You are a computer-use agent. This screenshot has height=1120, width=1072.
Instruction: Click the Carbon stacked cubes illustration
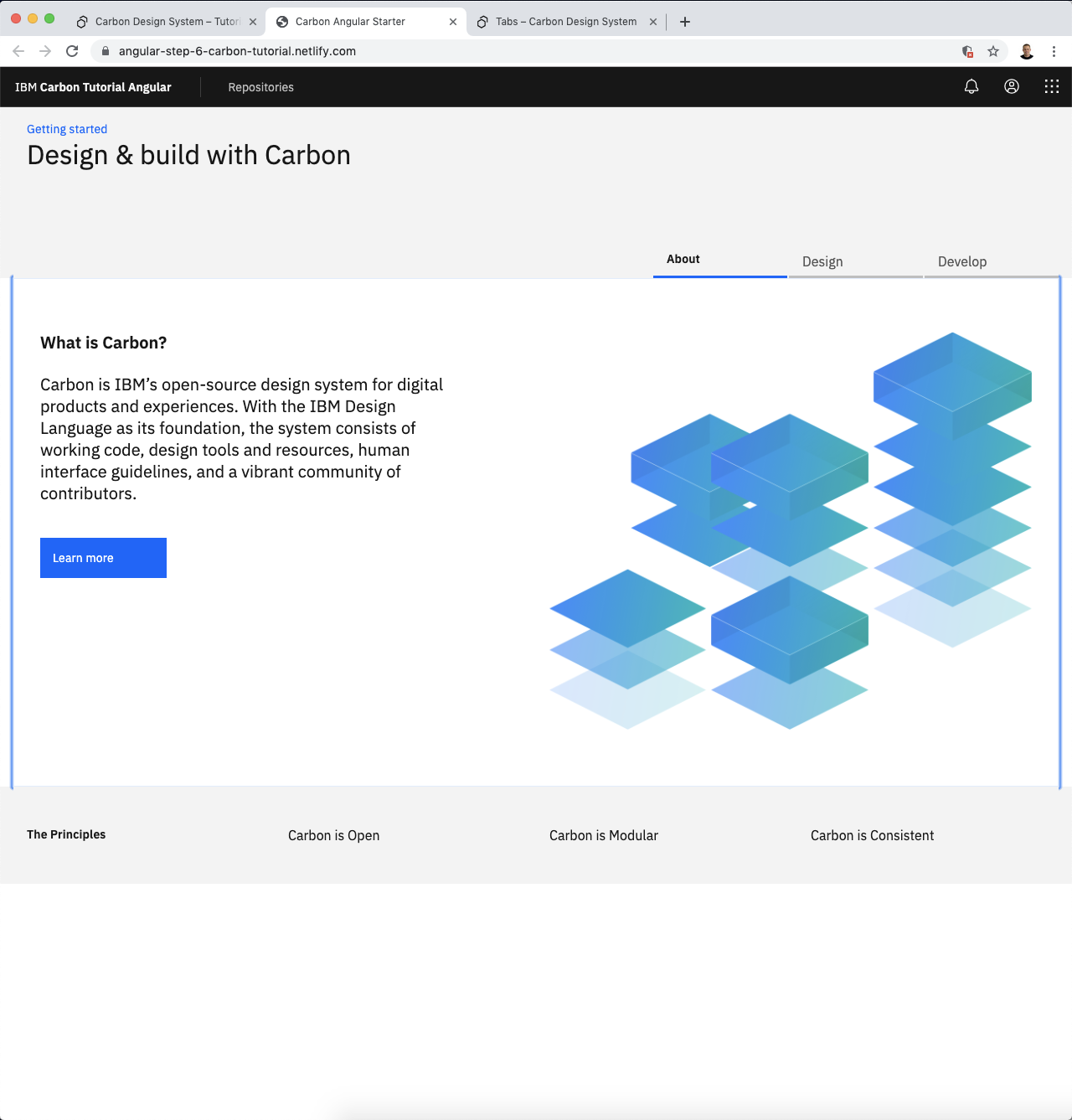(791, 531)
